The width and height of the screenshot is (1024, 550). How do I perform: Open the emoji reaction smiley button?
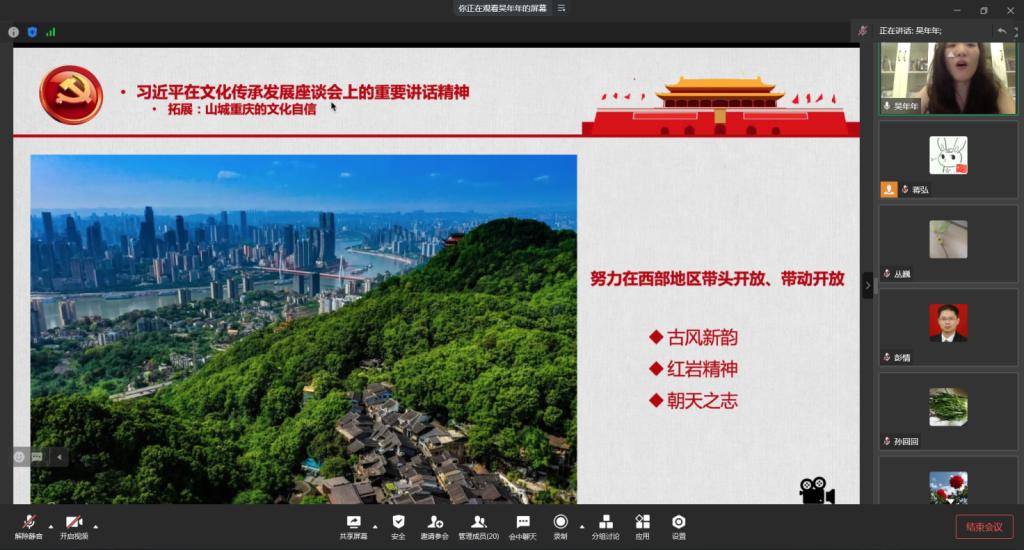click(x=19, y=456)
